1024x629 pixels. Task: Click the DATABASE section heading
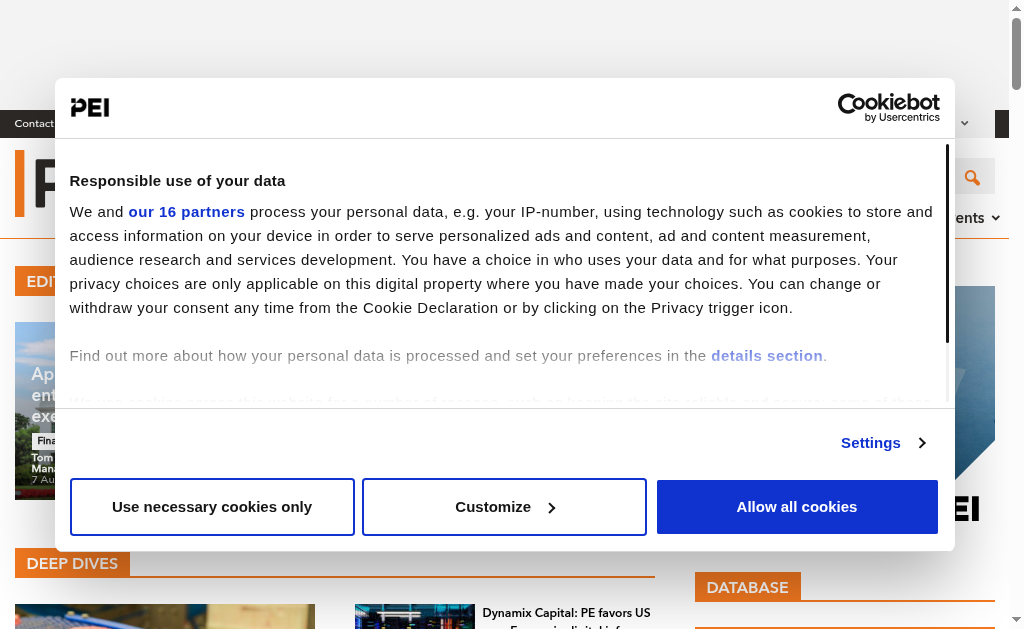748,587
